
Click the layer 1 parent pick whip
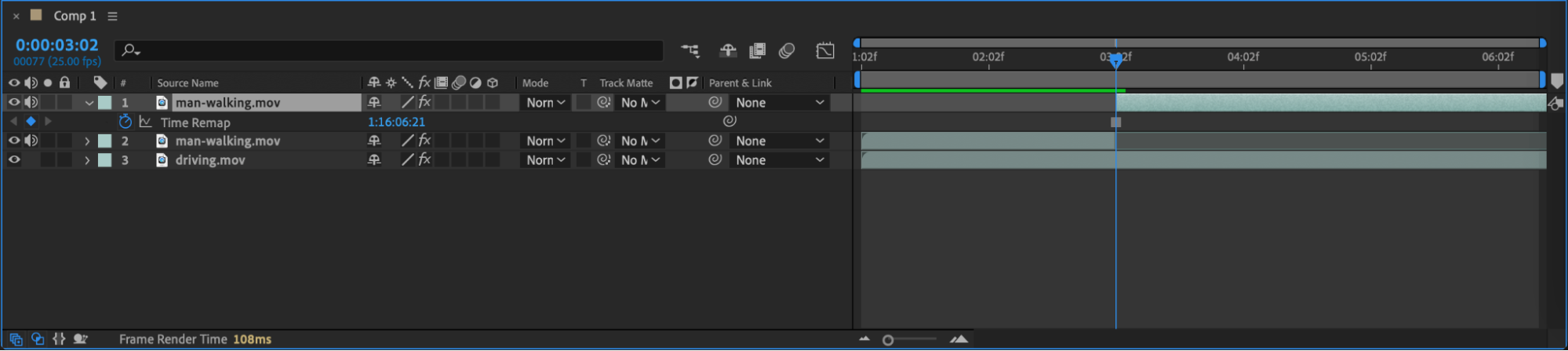(715, 102)
